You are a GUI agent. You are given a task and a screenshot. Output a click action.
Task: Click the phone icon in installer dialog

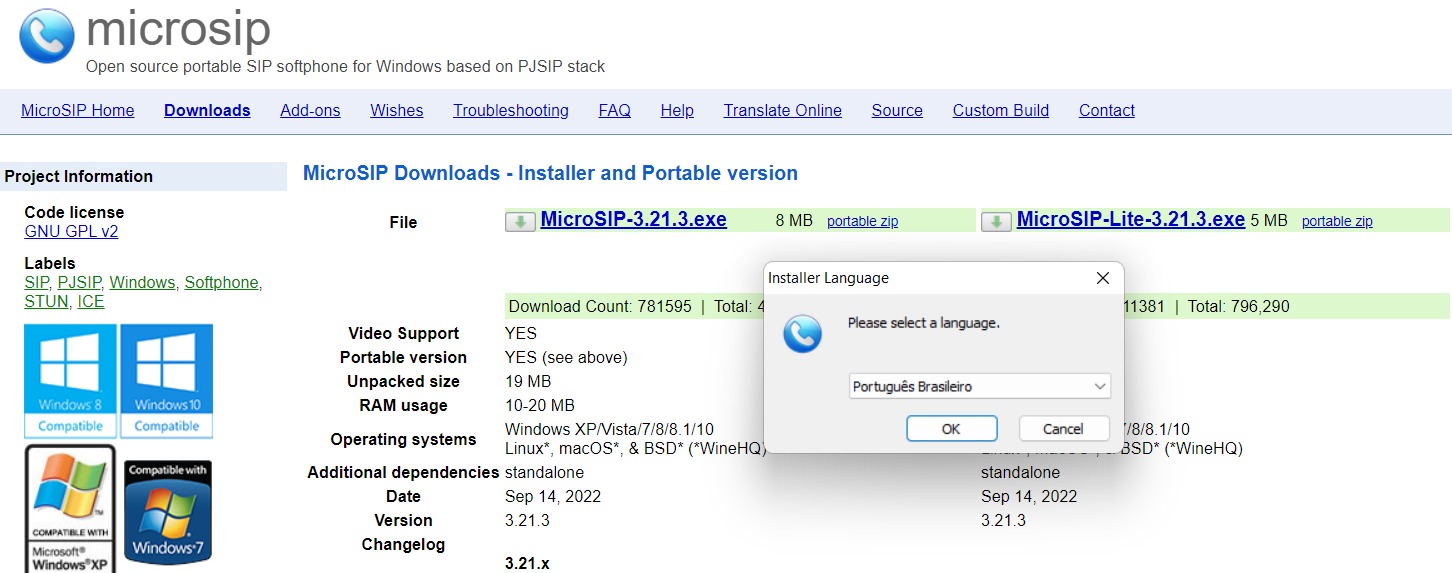(802, 334)
